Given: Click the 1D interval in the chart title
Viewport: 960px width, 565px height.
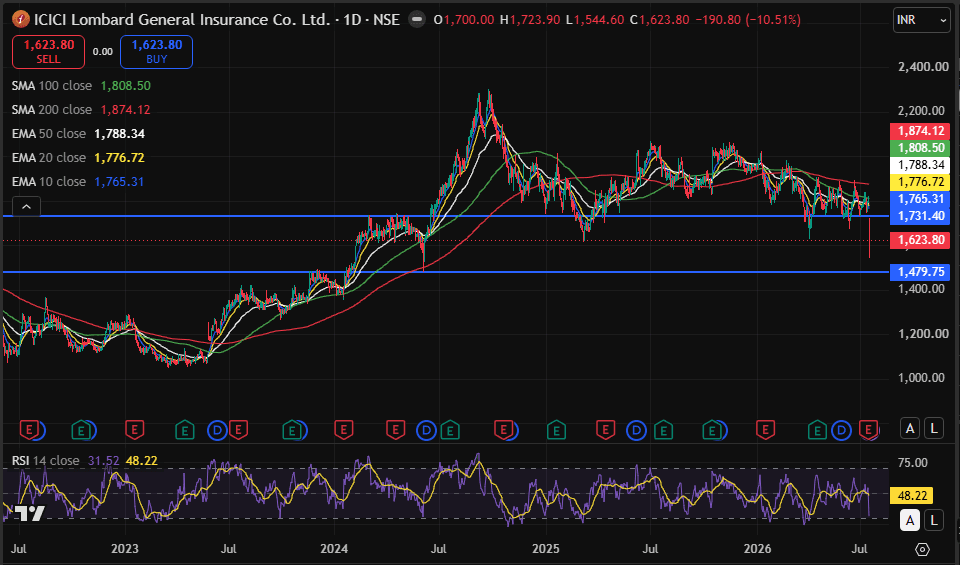Looking at the screenshot, I should (x=351, y=20).
